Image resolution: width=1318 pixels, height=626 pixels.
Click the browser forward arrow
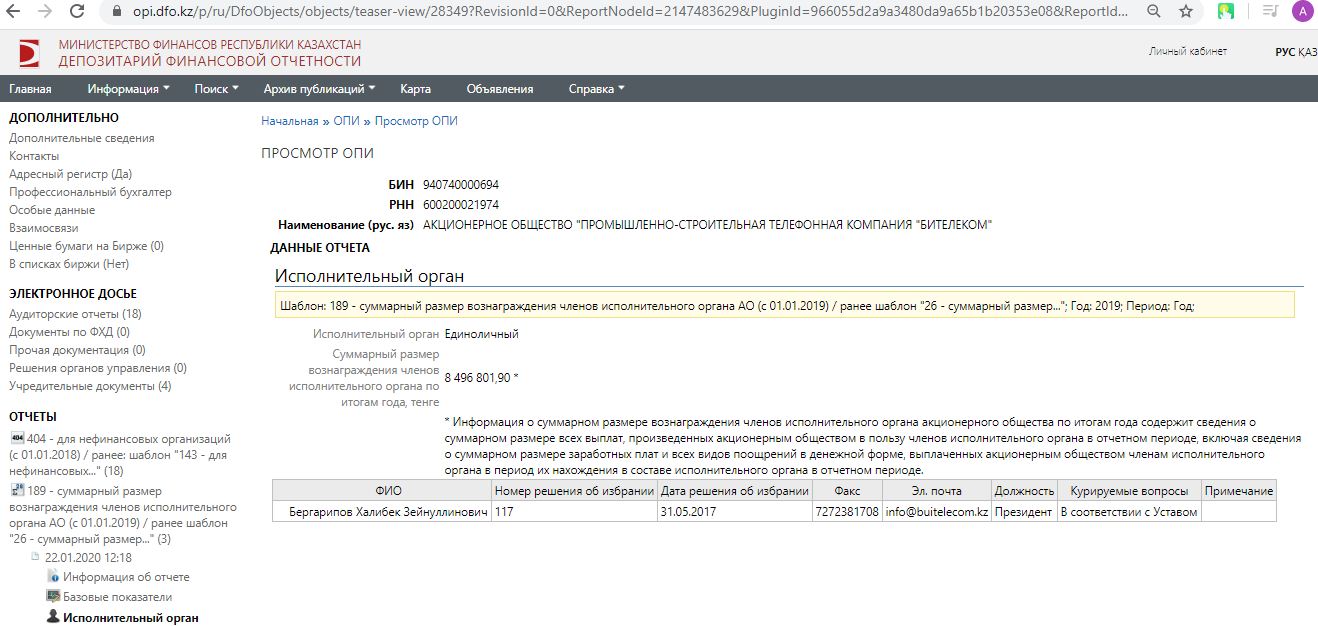coord(45,12)
